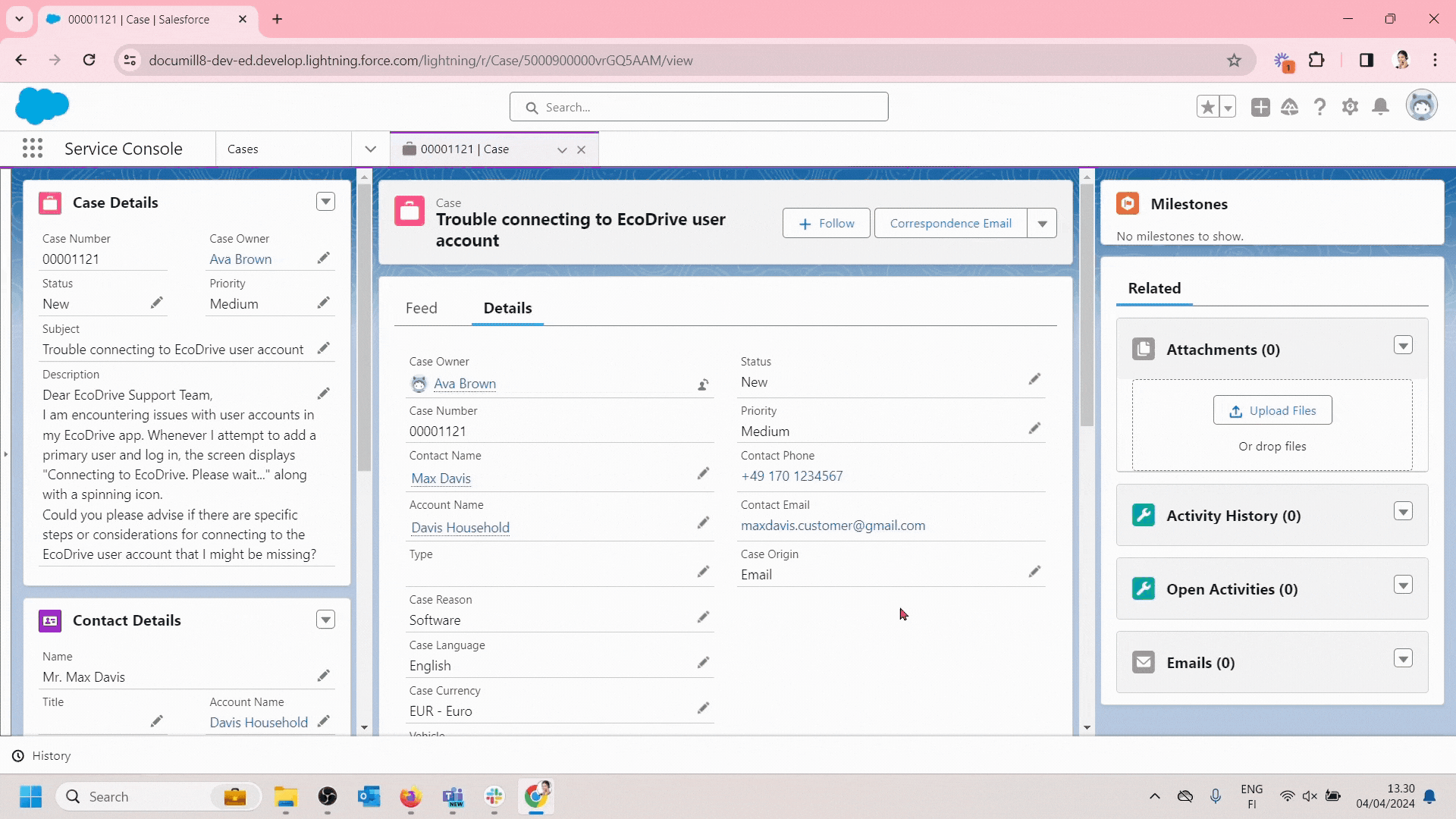Click the Open Activities panel icon
1456x819 pixels.
[1143, 589]
